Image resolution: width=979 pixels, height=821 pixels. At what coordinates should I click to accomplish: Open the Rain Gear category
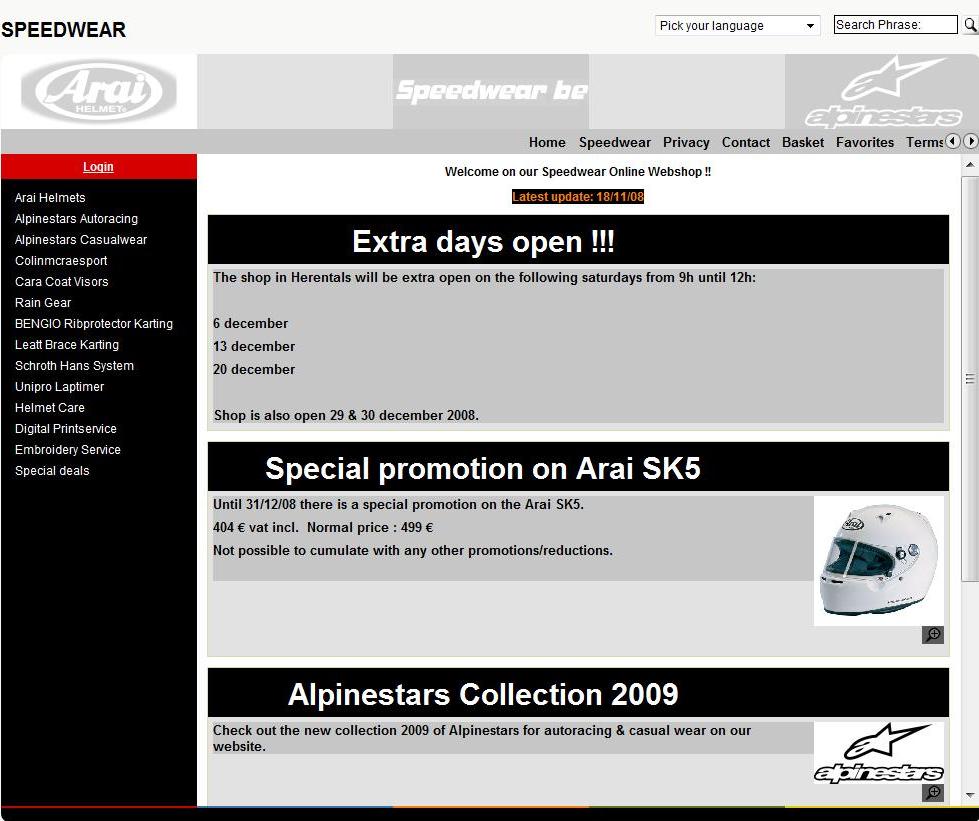42,303
